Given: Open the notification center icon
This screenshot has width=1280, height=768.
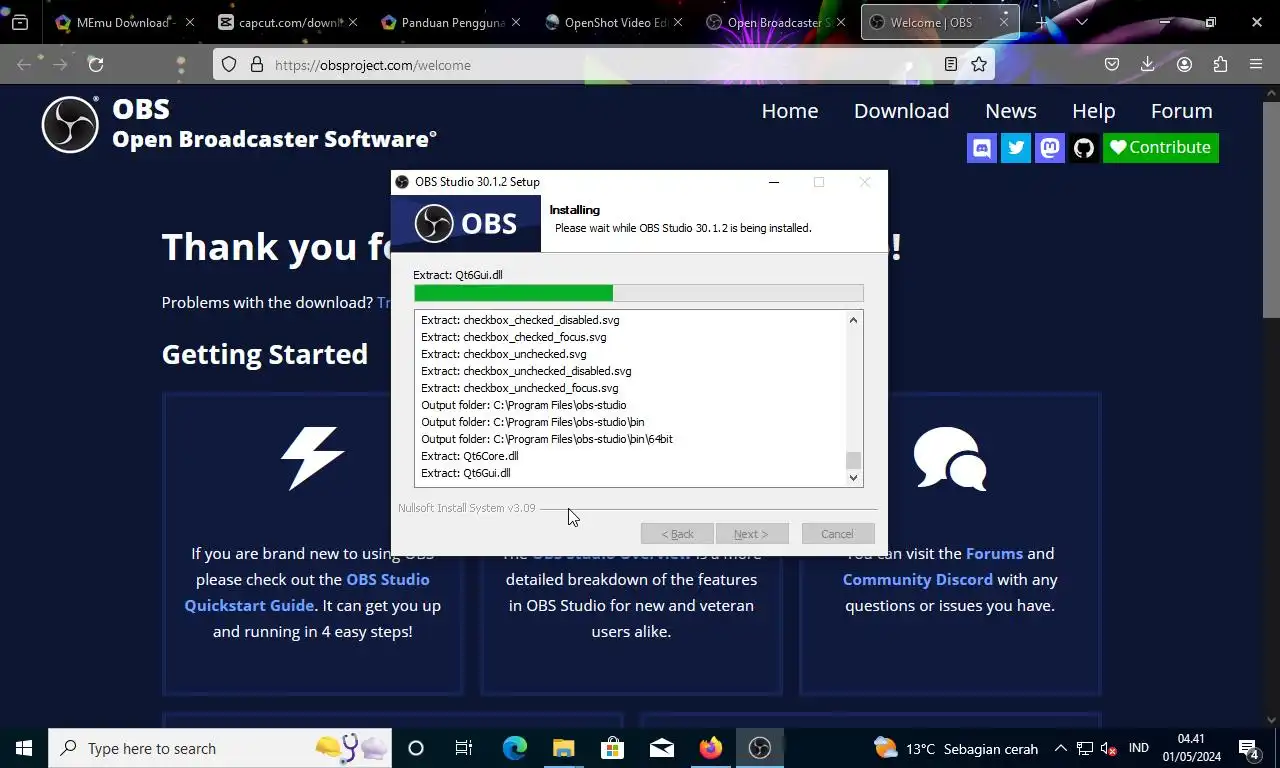Looking at the screenshot, I should tap(1248, 748).
